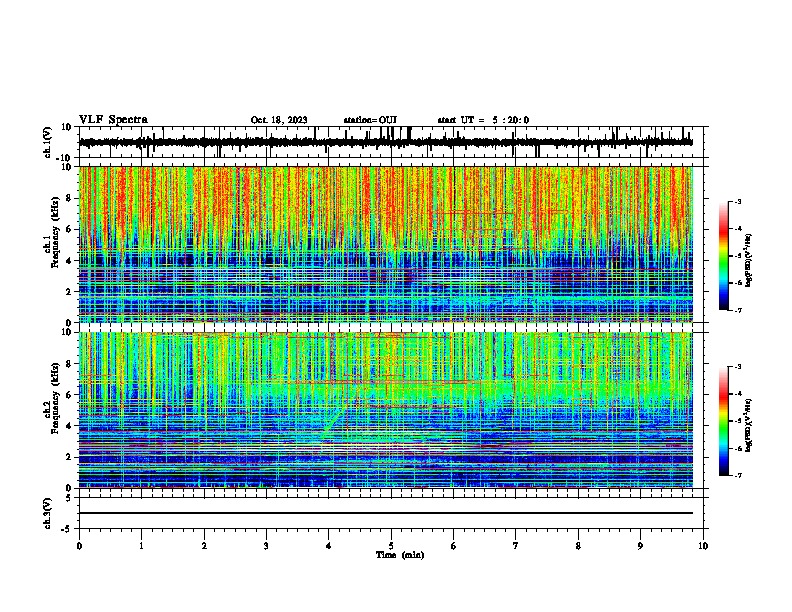The height and width of the screenshot is (612, 792).
Task: Click the "8" kHz tick on ch.1 axis
Action: (69, 198)
